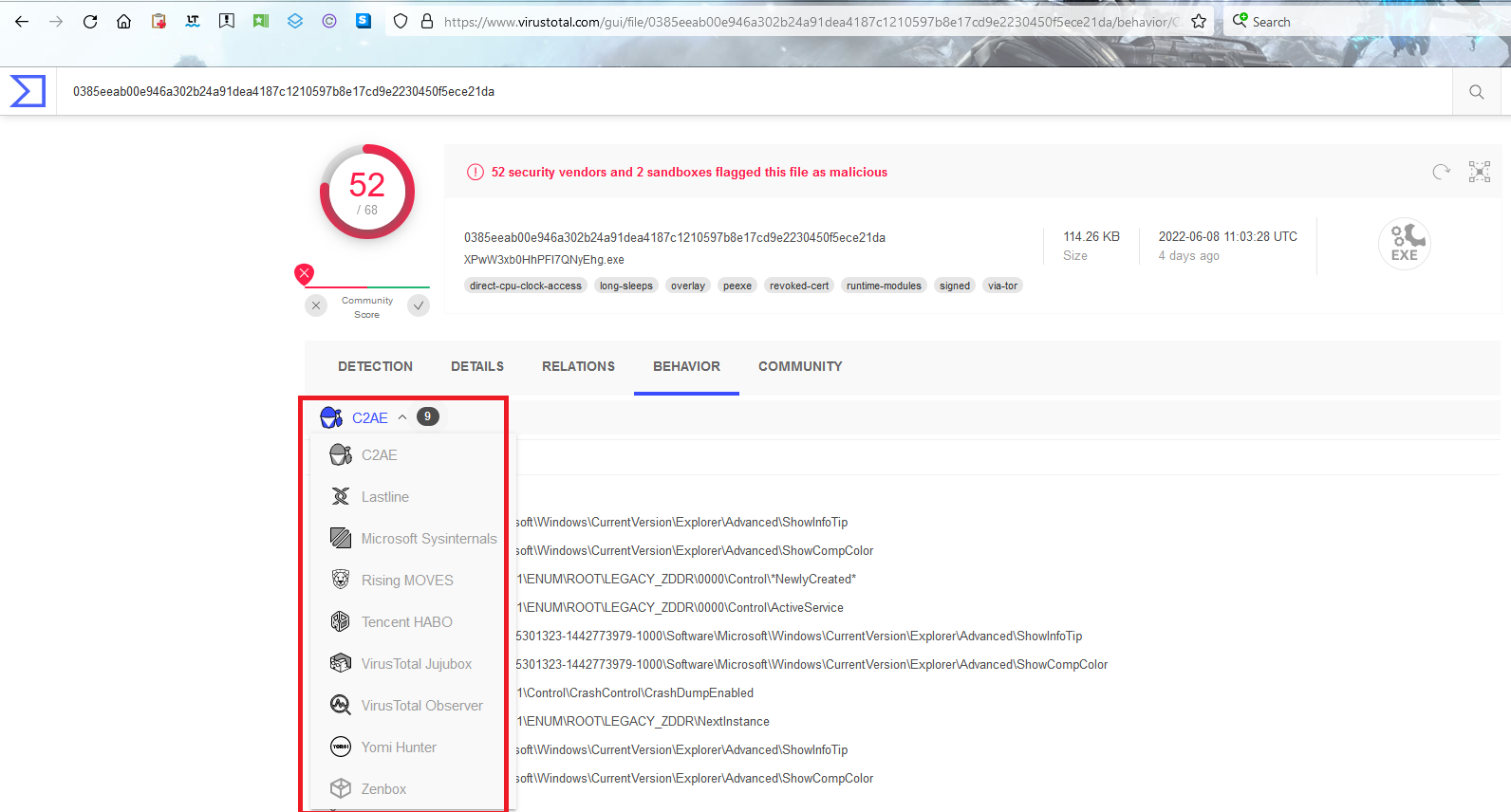The width and height of the screenshot is (1511, 812).
Task: Open the clipboard extension with red cross
Action: pyautogui.click(x=159, y=21)
